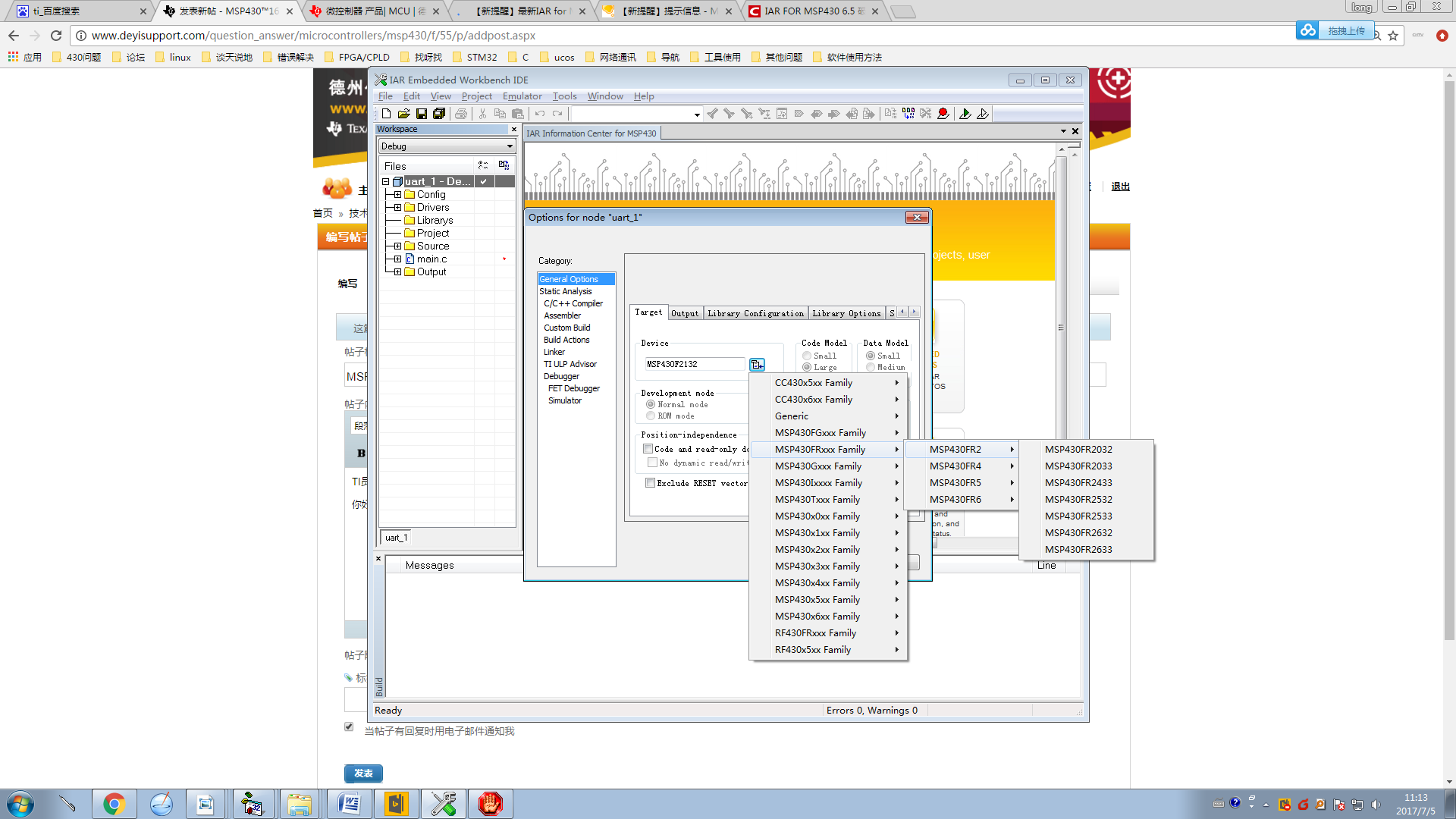Click the Save All toolbar icon
The width and height of the screenshot is (1456, 819).
[x=439, y=114]
